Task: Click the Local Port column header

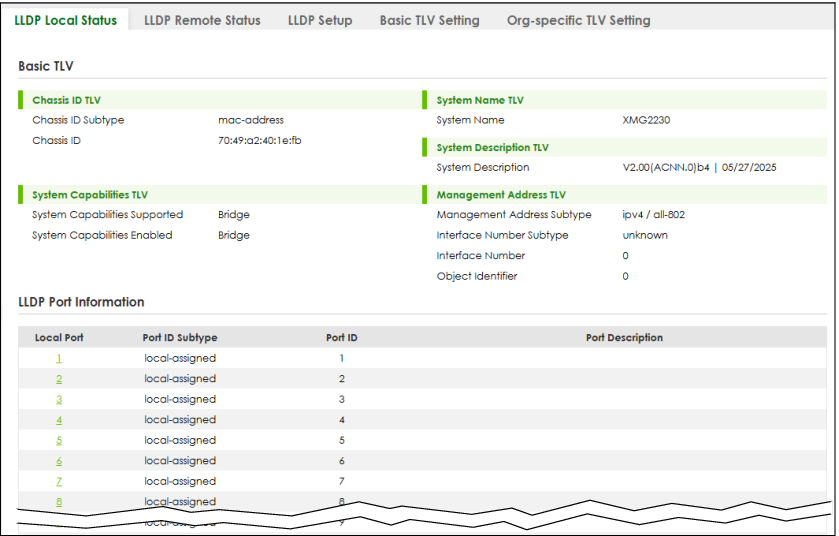Action: (x=59, y=338)
